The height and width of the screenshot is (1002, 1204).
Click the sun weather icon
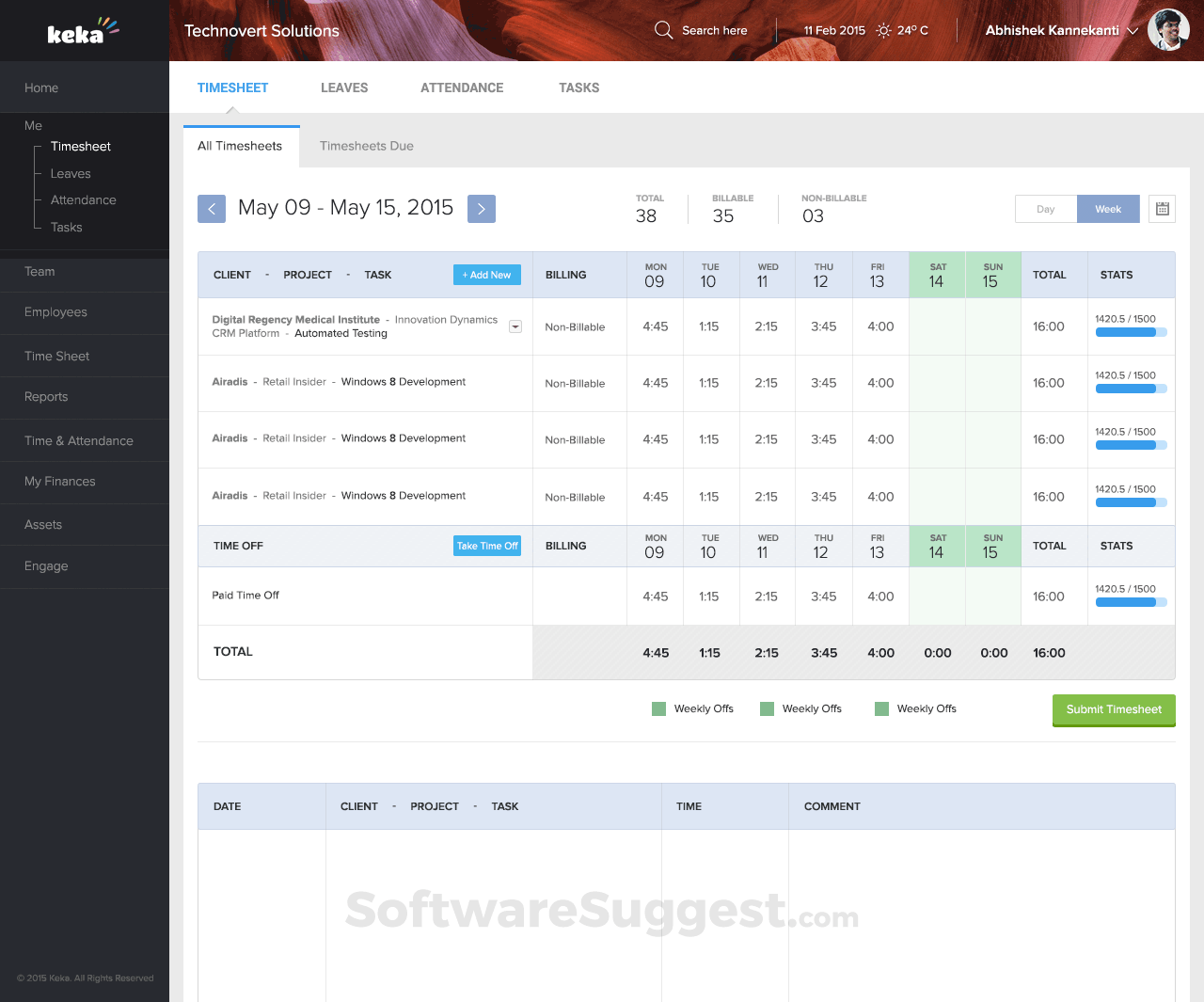(x=883, y=30)
